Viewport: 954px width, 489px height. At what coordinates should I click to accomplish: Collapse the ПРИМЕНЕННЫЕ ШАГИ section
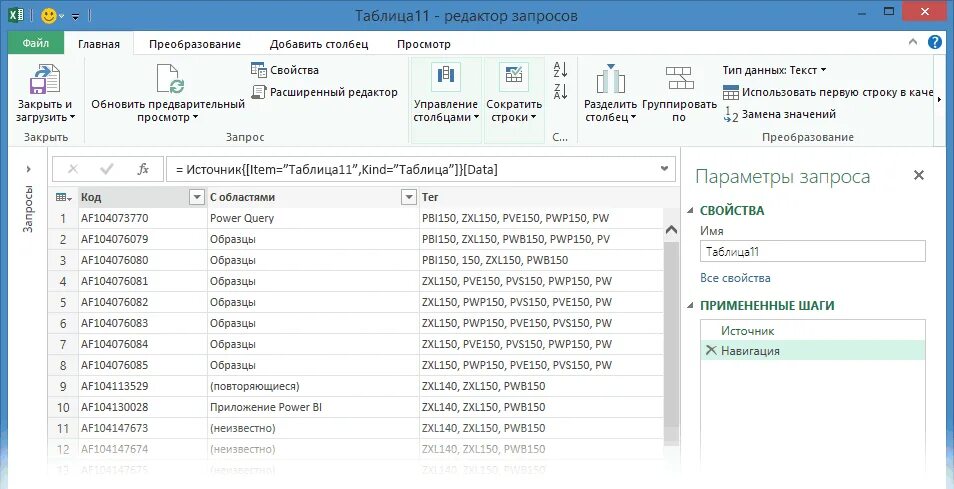(691, 305)
